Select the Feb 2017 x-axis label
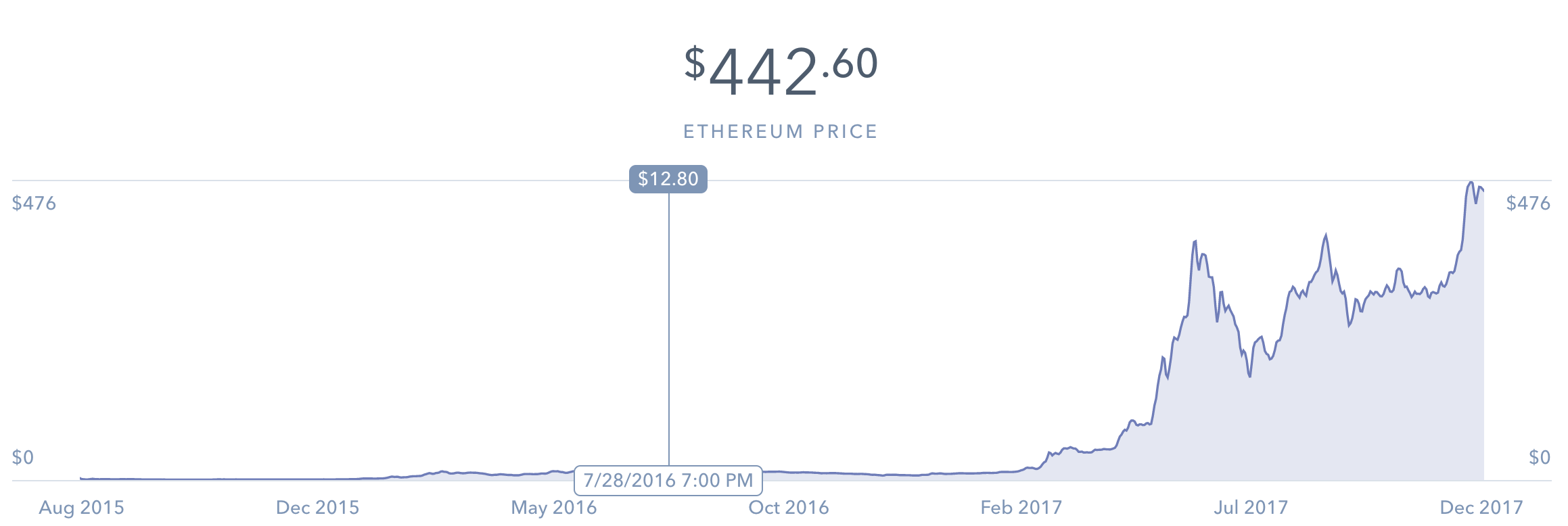1568x526 pixels. (x=1021, y=508)
